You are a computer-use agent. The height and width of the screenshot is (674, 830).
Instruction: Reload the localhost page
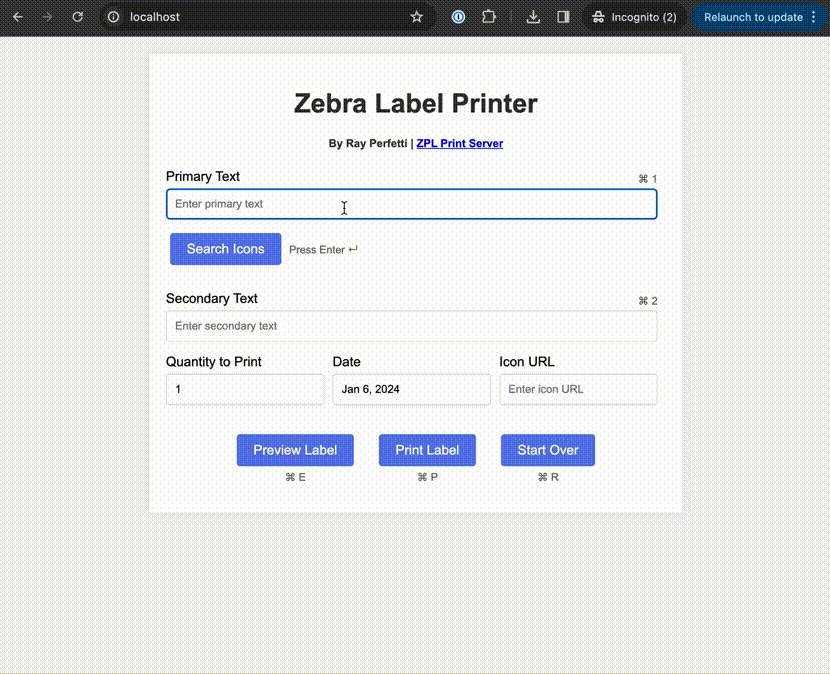(78, 17)
